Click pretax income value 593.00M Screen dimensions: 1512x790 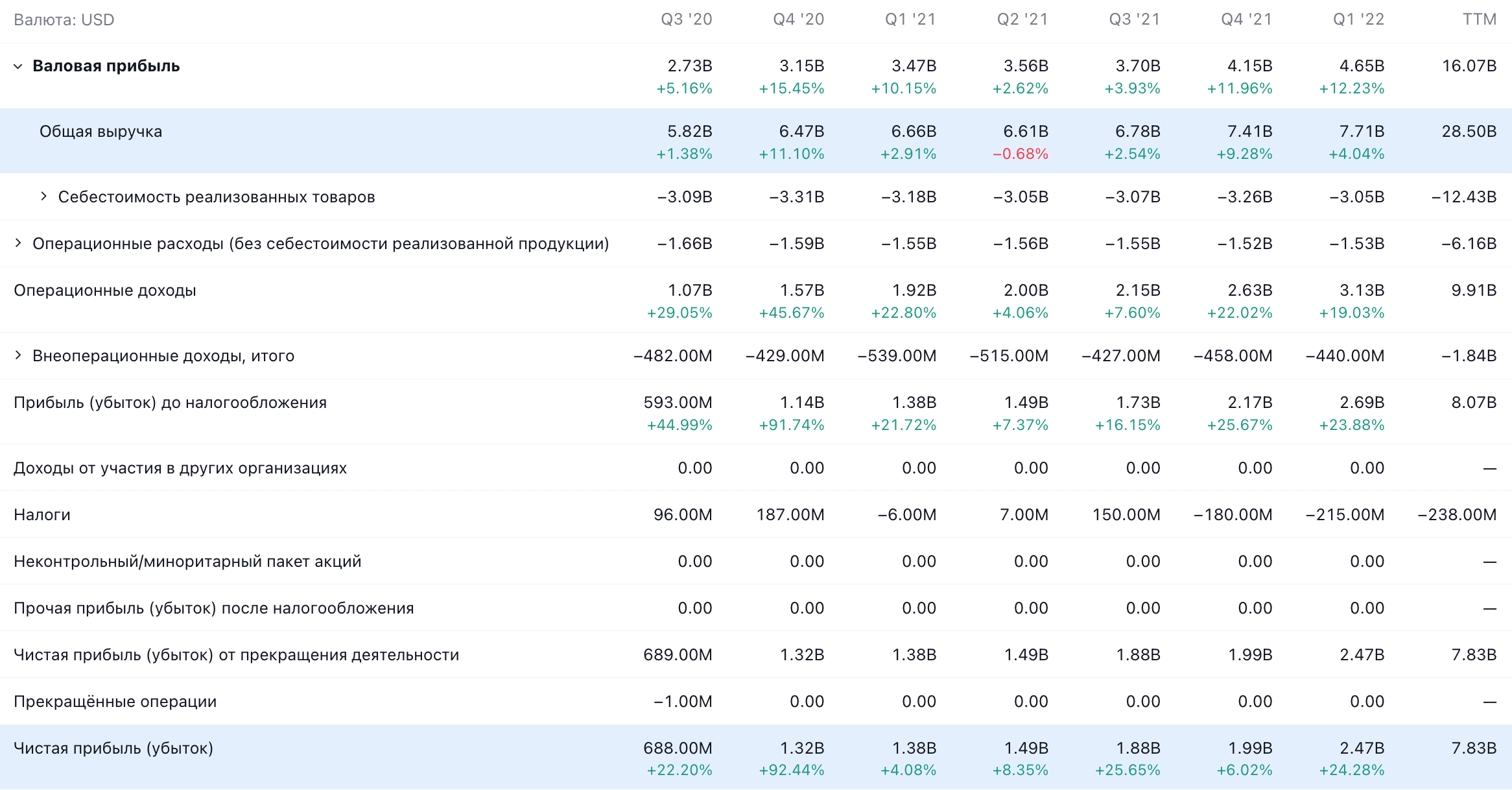(x=678, y=402)
